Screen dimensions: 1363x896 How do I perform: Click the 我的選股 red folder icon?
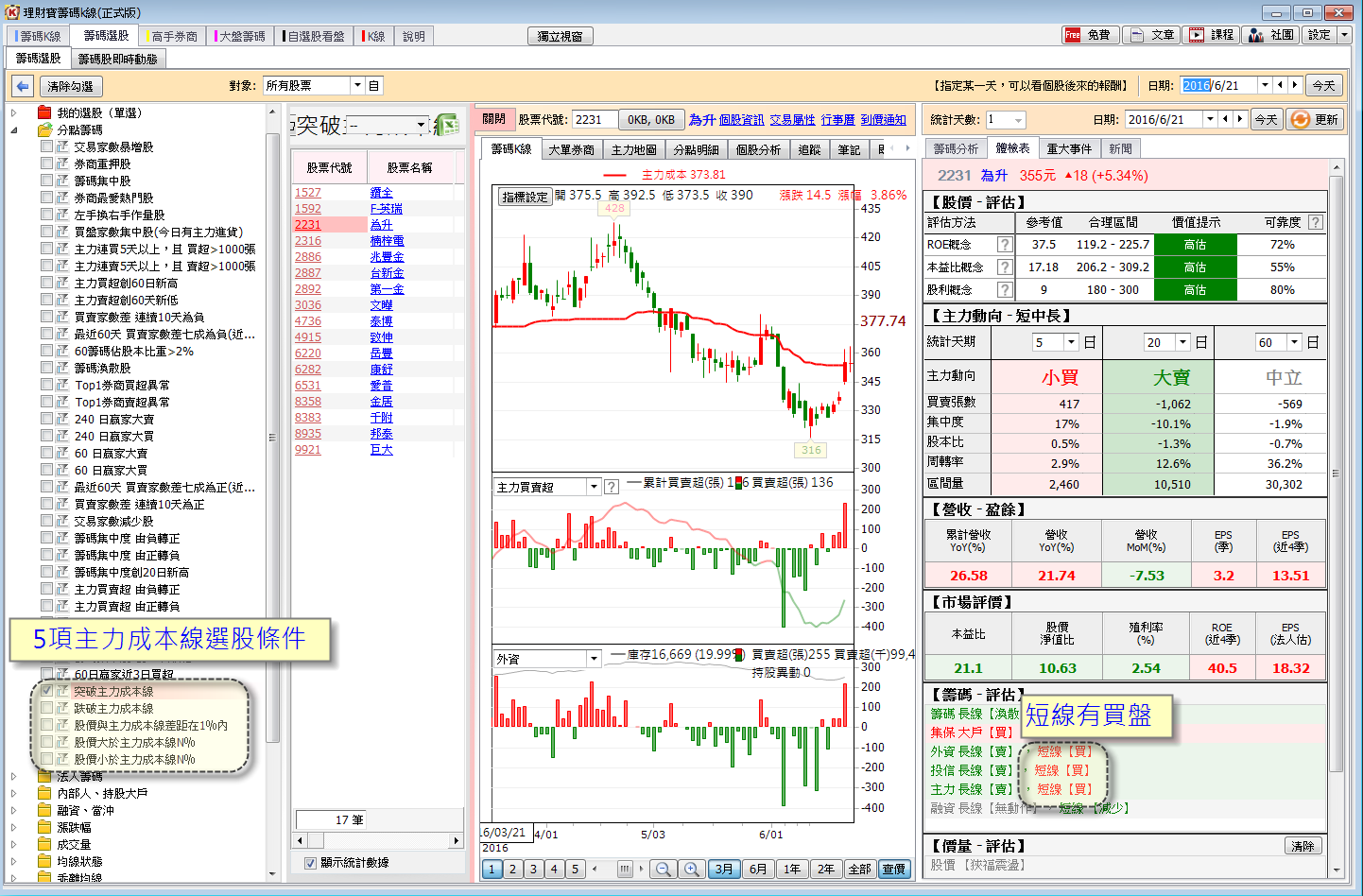[x=44, y=112]
